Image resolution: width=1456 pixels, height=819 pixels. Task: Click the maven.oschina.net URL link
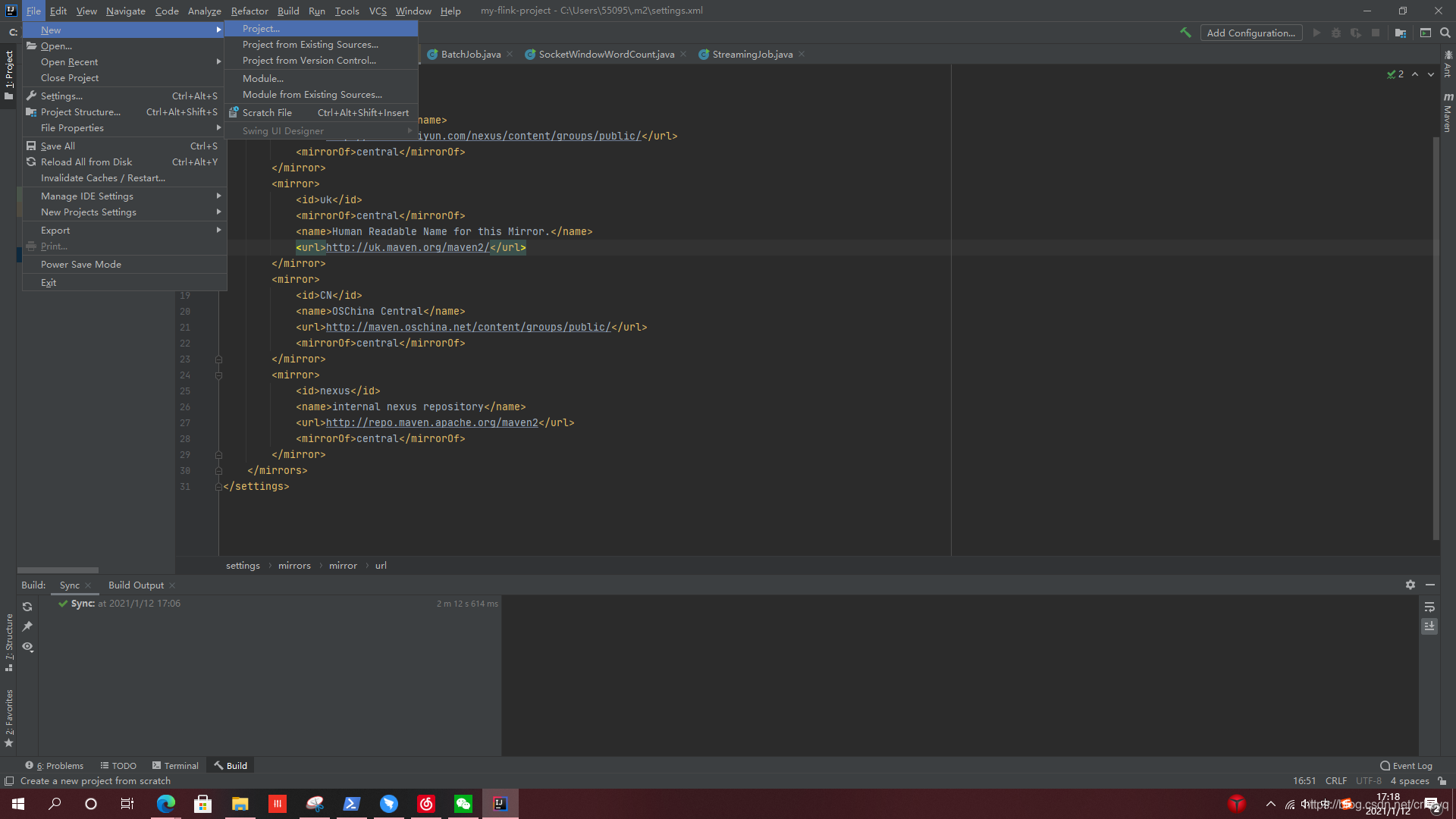point(468,328)
